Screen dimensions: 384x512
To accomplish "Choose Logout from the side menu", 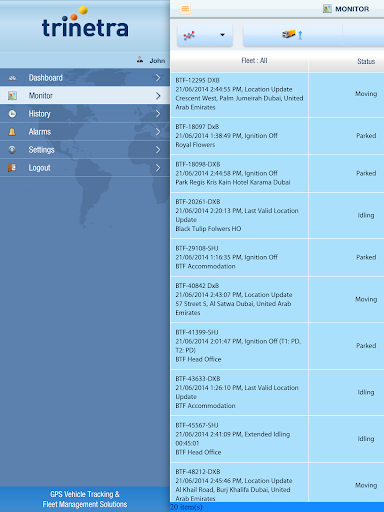I will point(85,168).
